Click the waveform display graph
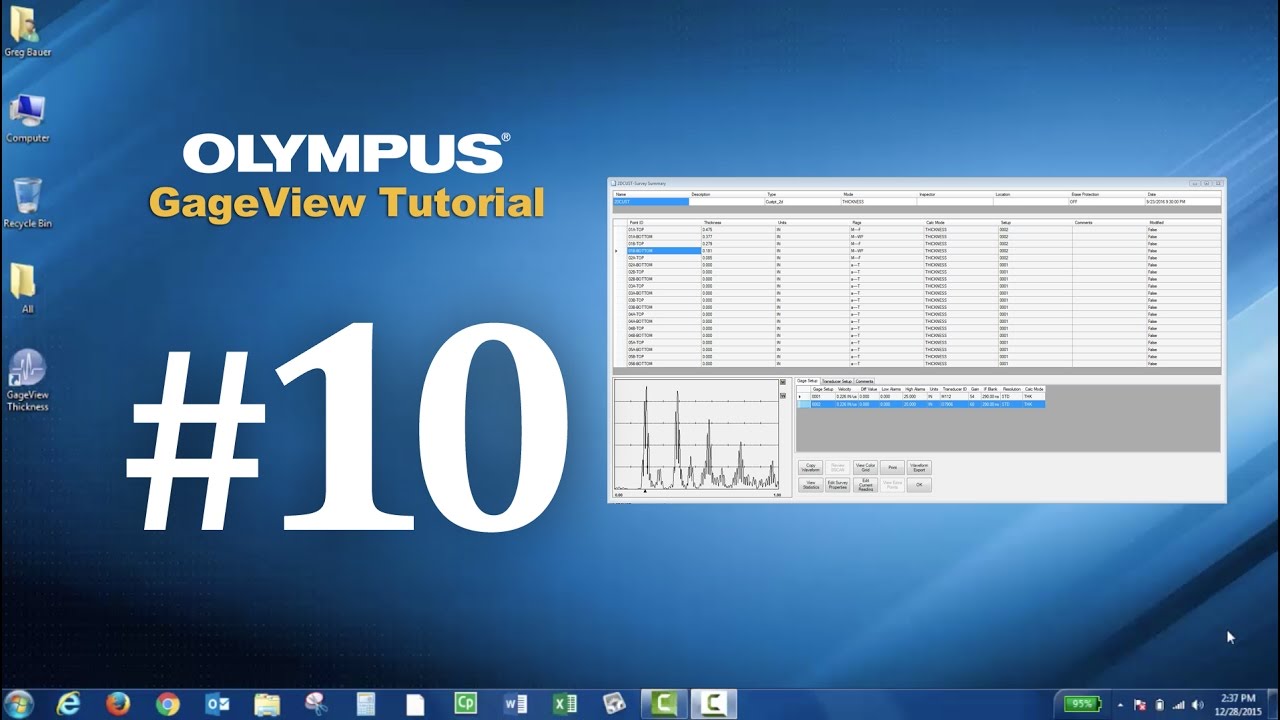The image size is (1280, 720). 696,436
